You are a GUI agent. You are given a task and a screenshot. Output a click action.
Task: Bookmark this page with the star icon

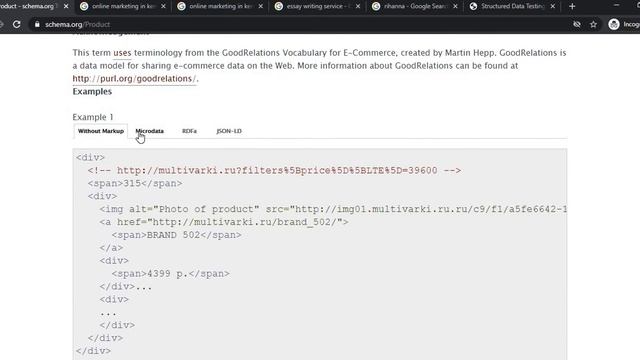coord(593,24)
